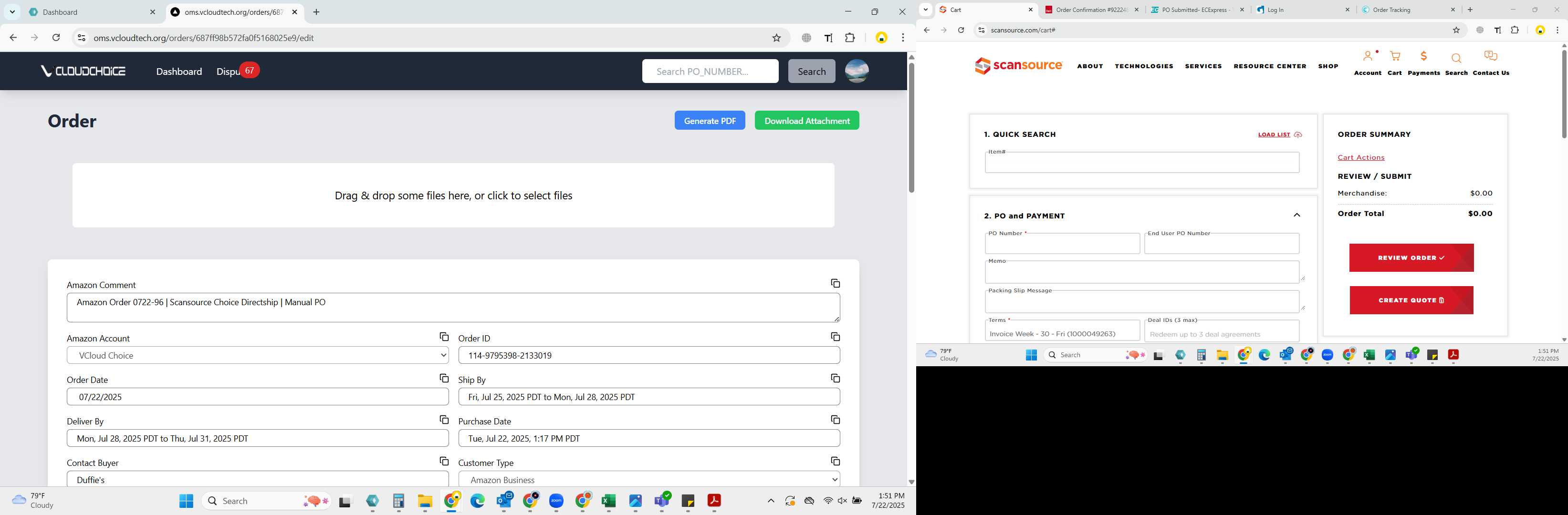Click the OMS page vertical scrollbar

[x=911, y=128]
